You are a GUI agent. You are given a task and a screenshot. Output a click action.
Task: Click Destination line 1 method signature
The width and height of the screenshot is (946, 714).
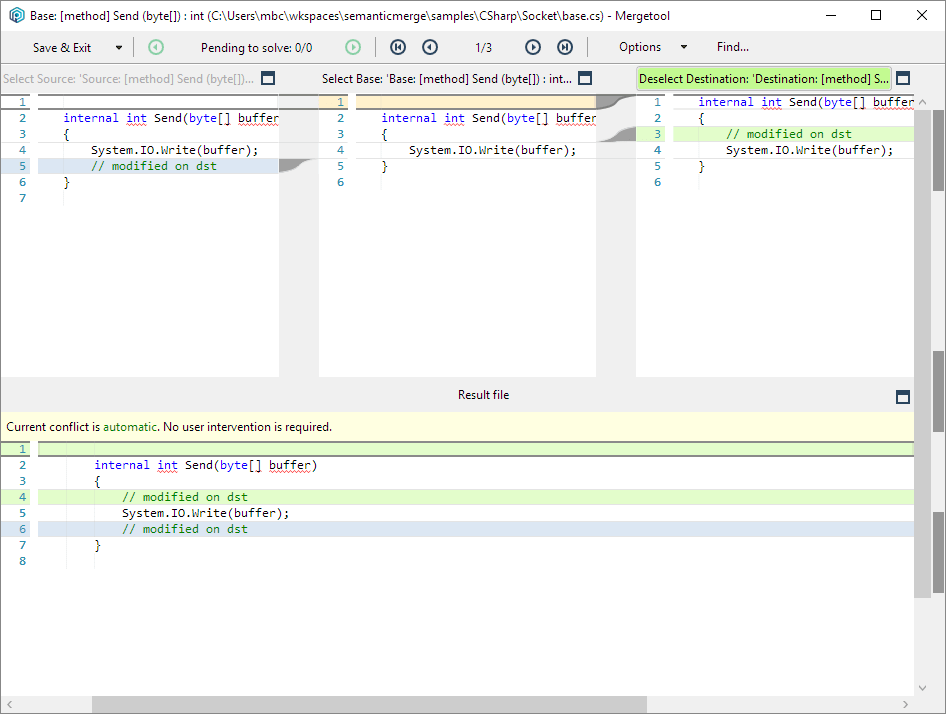click(x=806, y=103)
